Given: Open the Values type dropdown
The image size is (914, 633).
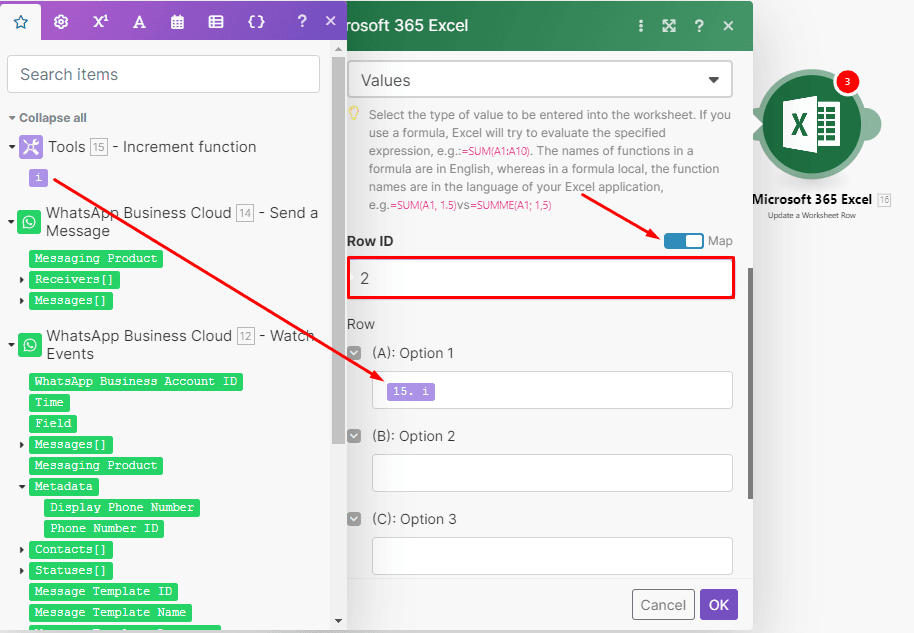Looking at the screenshot, I should [x=540, y=79].
